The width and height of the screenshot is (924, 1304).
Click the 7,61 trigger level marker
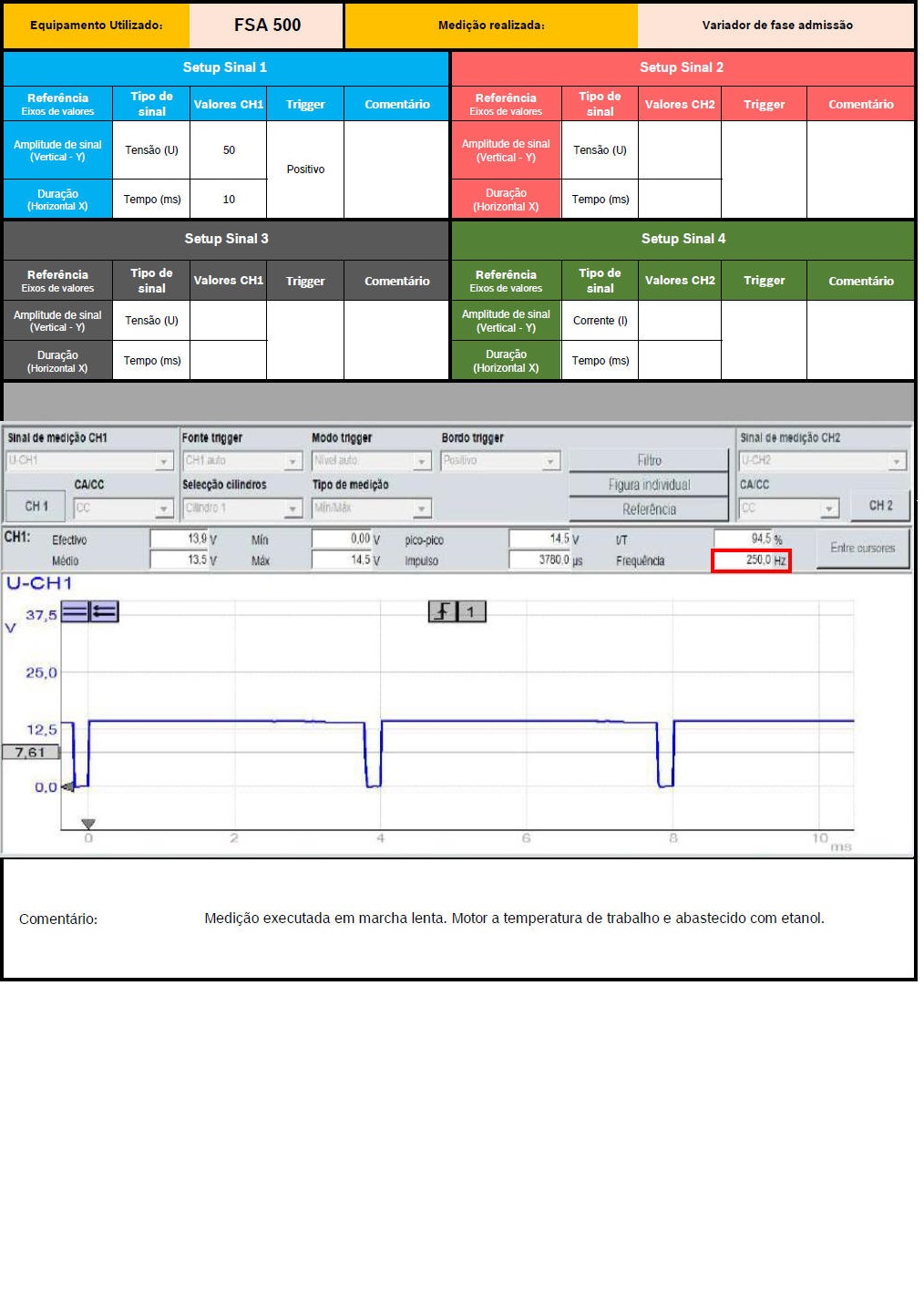point(31,752)
